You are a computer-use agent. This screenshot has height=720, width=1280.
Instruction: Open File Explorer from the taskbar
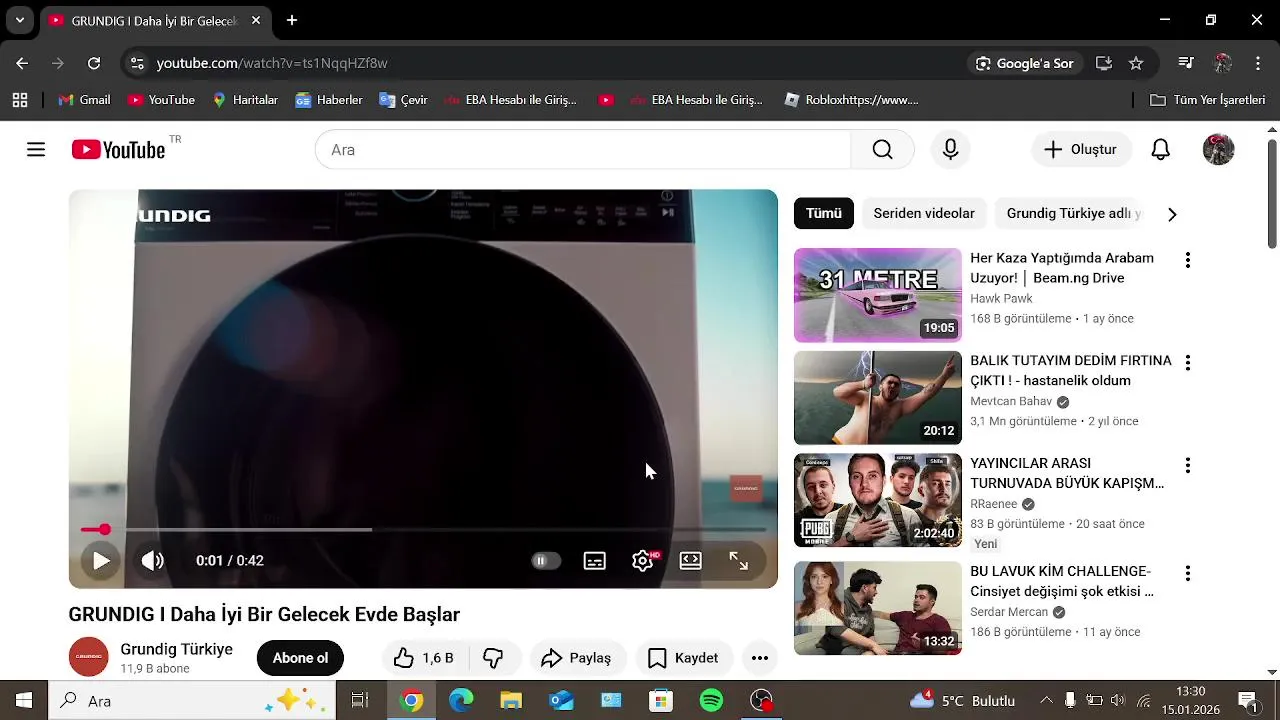pos(511,701)
